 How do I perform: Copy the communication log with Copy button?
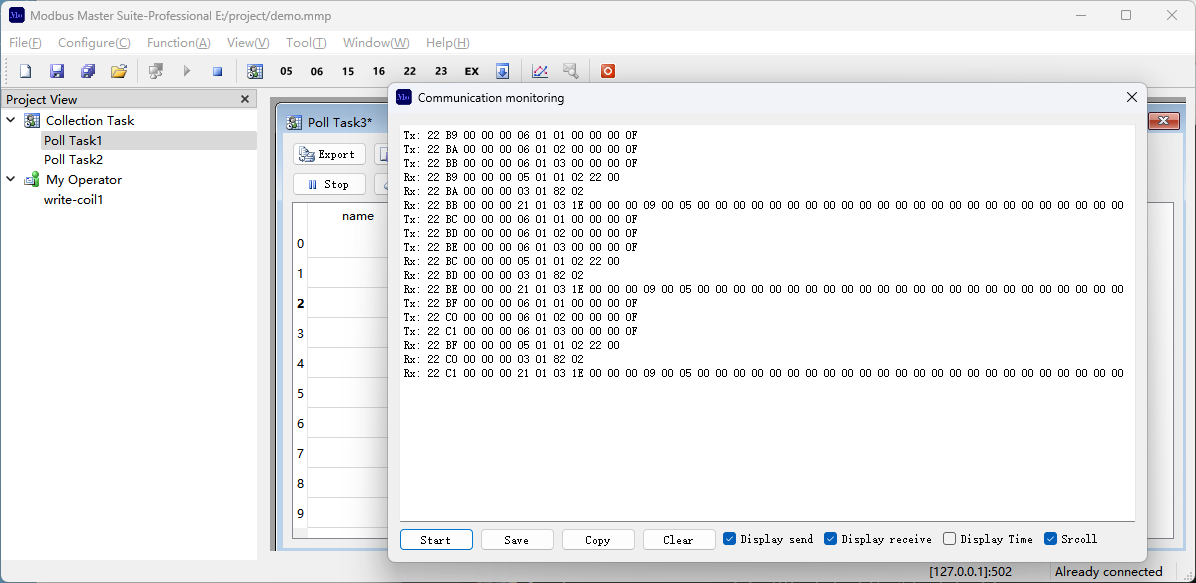pyautogui.click(x=598, y=540)
